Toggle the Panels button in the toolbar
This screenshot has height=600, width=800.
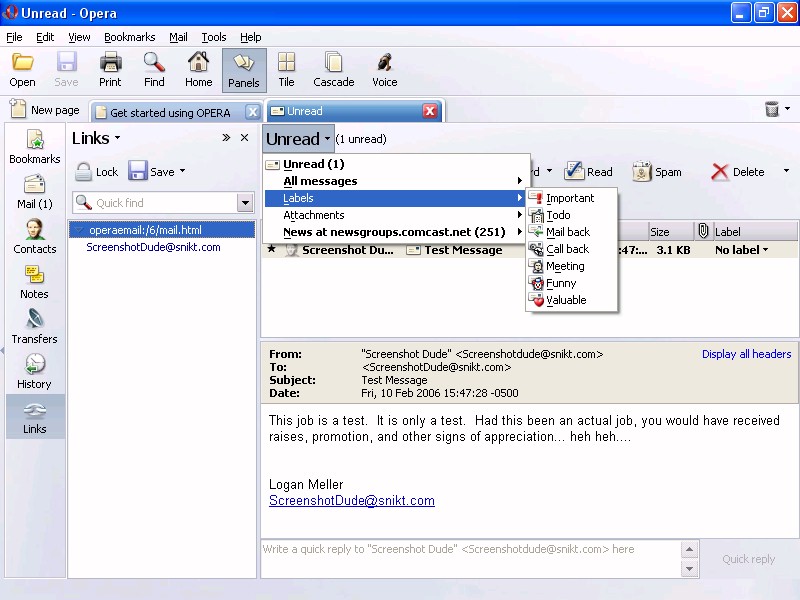click(244, 70)
